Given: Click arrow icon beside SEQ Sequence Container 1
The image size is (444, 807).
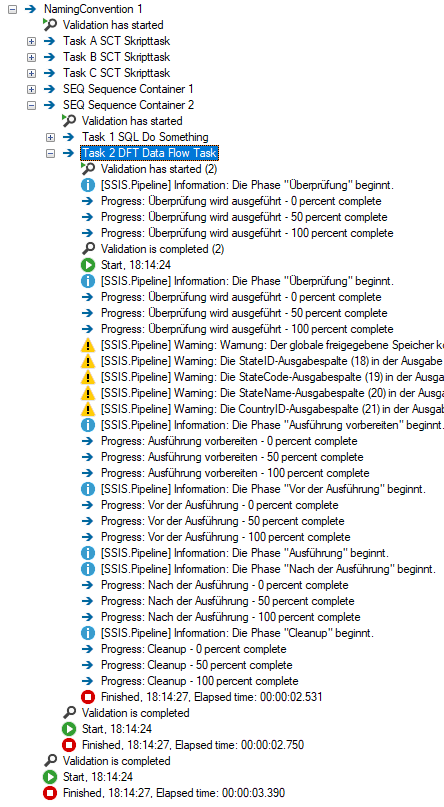Looking at the screenshot, I should pos(49,89).
